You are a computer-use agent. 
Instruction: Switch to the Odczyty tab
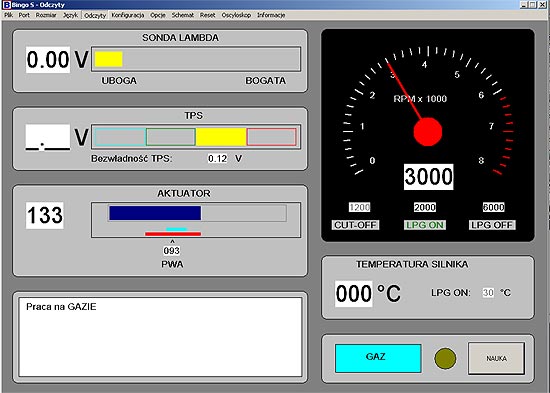click(95, 15)
